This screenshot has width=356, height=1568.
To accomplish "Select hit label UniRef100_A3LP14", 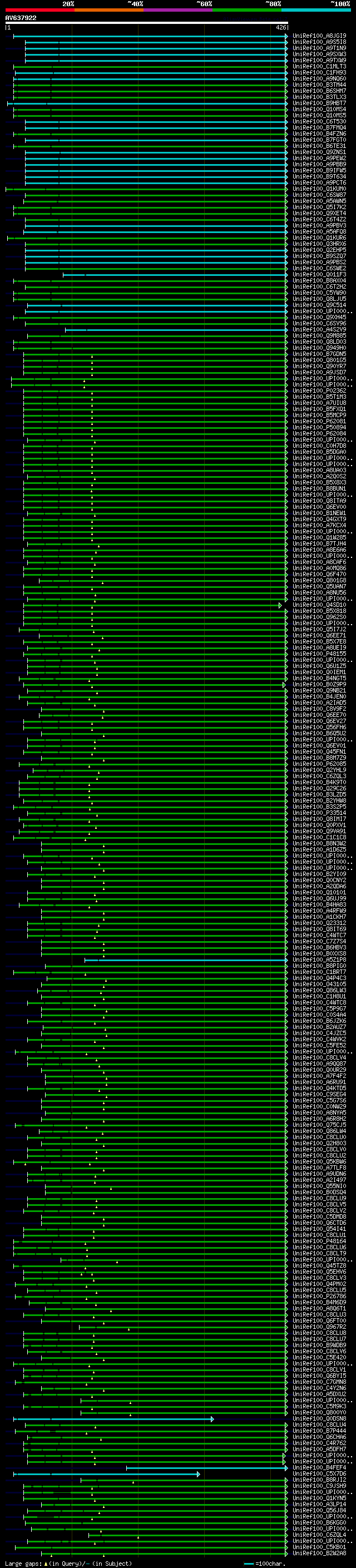I will coord(319,1504).
